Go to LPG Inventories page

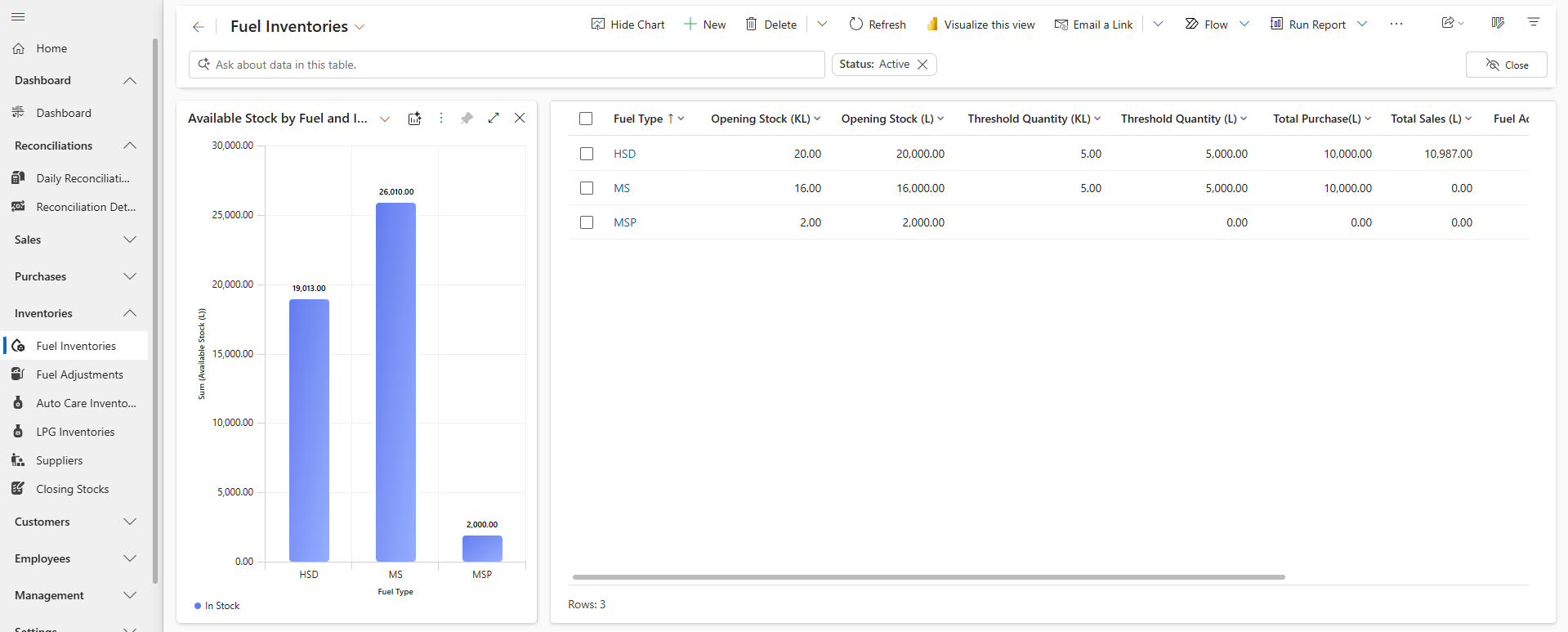pyautogui.click(x=75, y=432)
